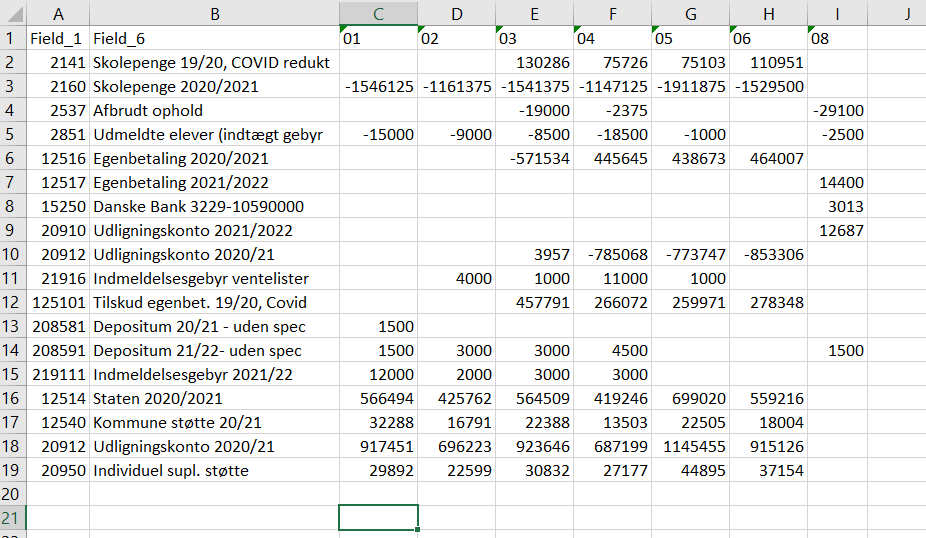
Task: Click value -1546125 in column C
Action: coord(379,86)
